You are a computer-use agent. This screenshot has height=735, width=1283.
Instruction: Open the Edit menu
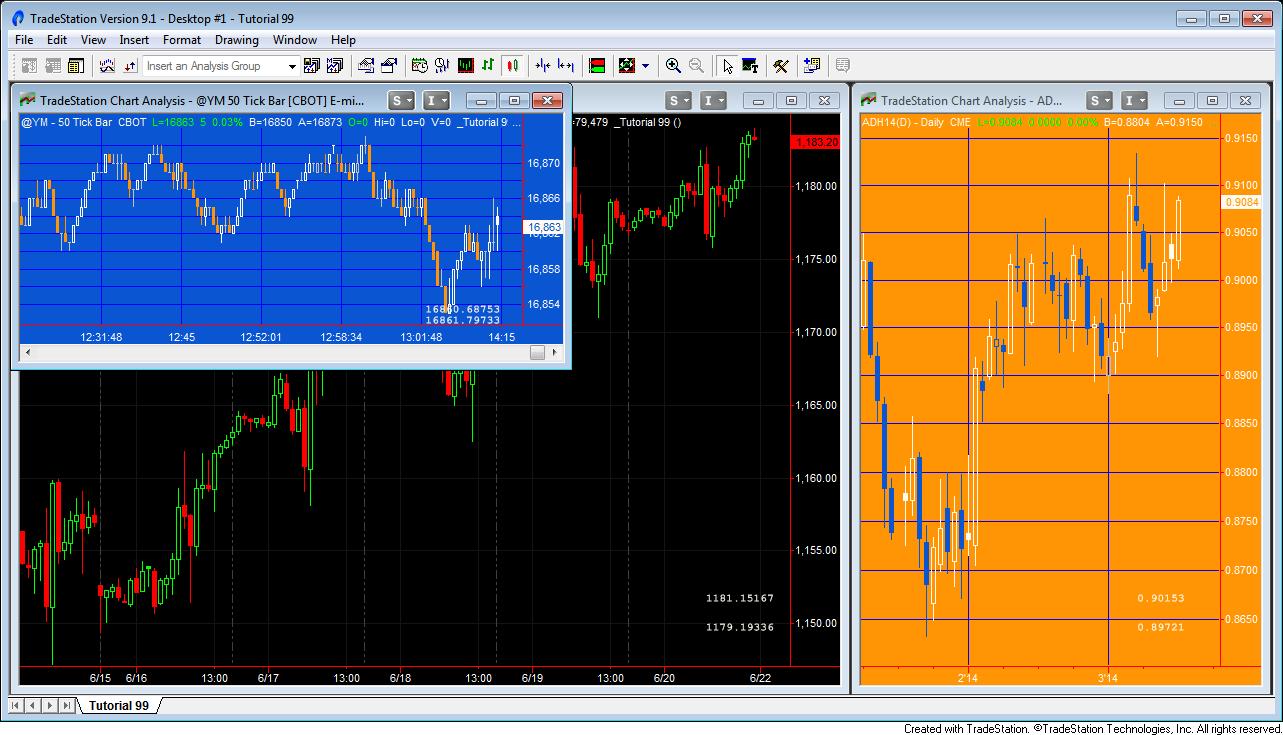[x=57, y=40]
